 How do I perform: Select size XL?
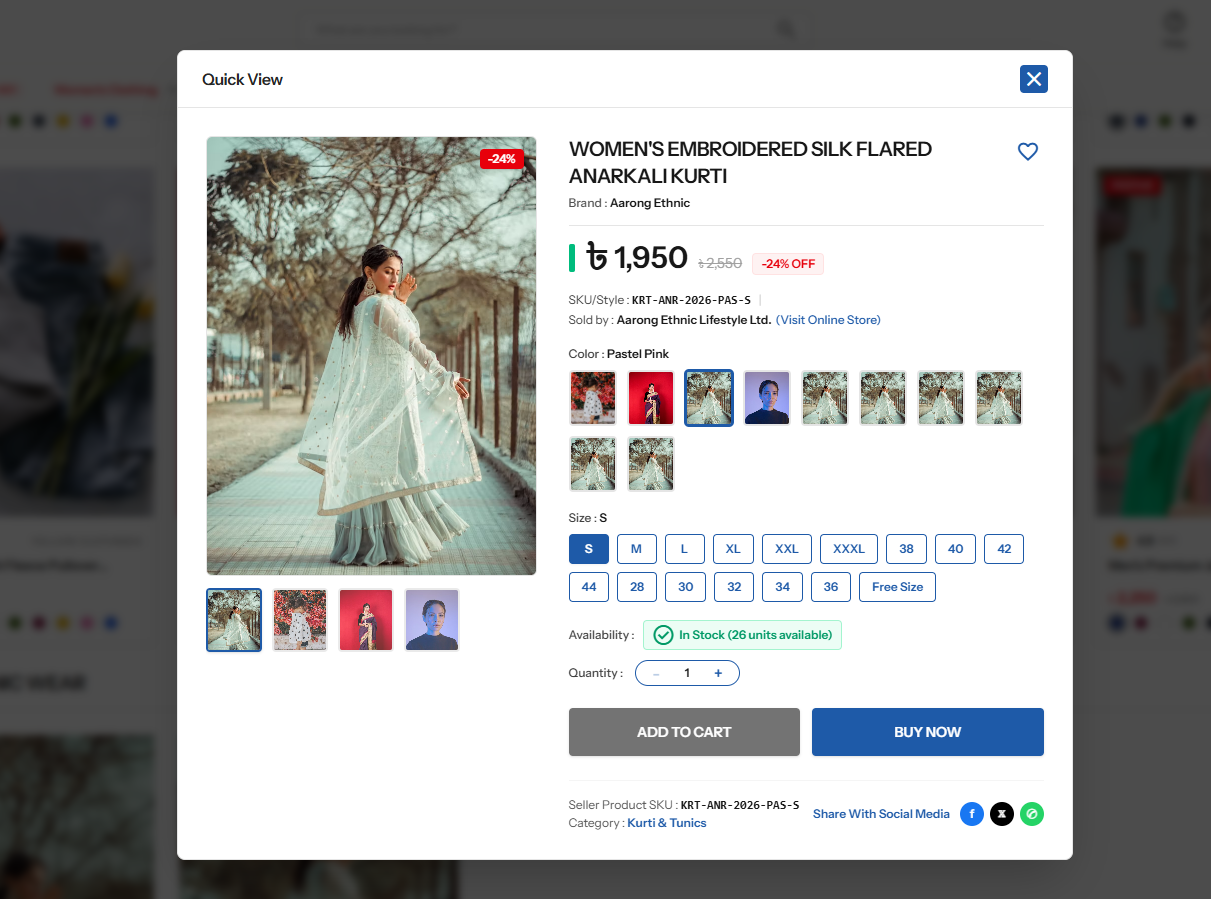pos(733,549)
